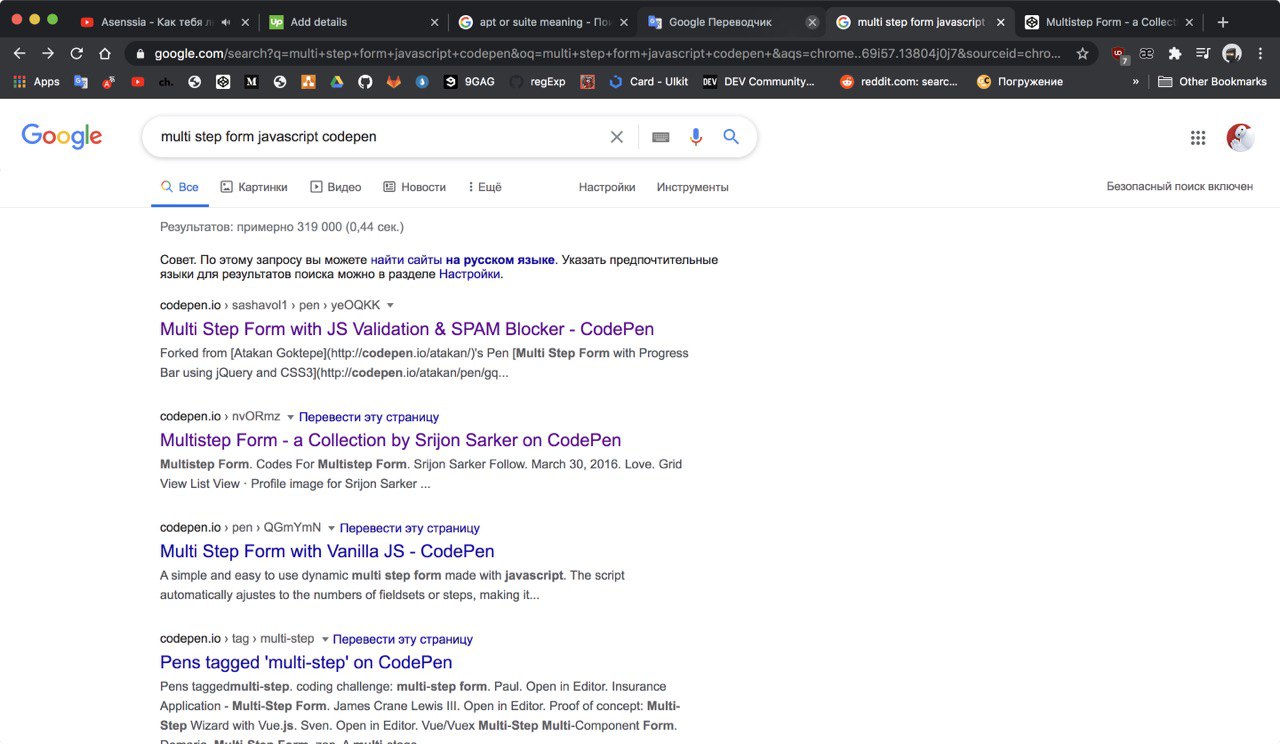This screenshot has height=744, width=1280.
Task: Open the CodePen bookmark icon
Action: [x=223, y=82]
